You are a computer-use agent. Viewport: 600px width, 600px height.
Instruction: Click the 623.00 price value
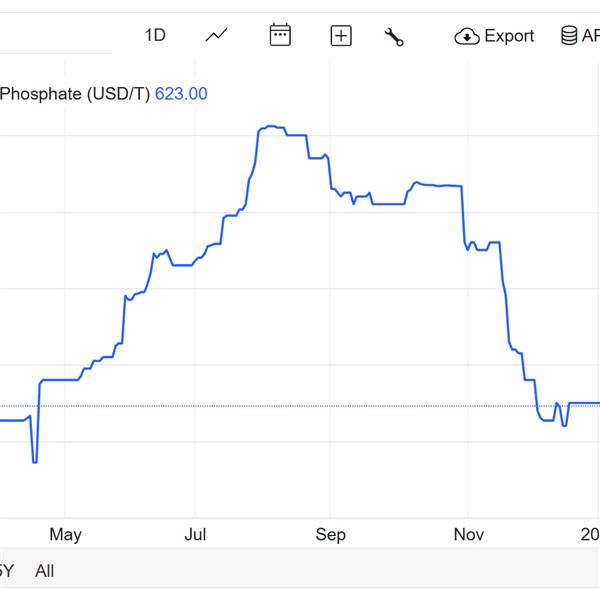181,94
